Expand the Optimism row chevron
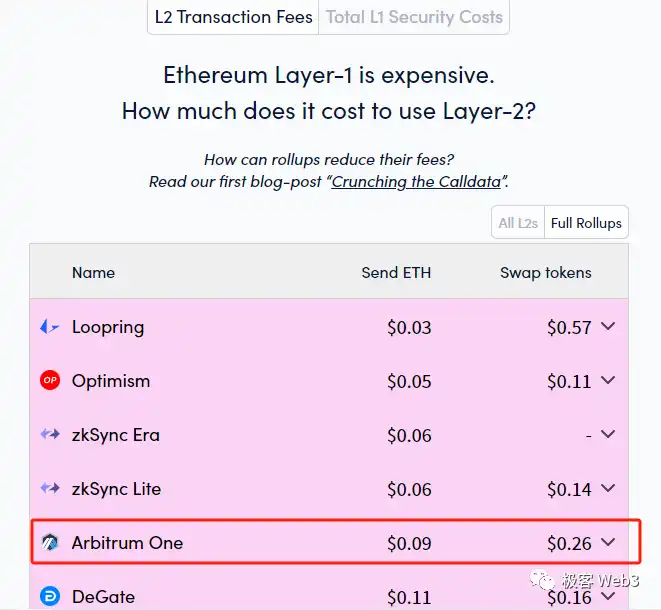 tap(608, 381)
